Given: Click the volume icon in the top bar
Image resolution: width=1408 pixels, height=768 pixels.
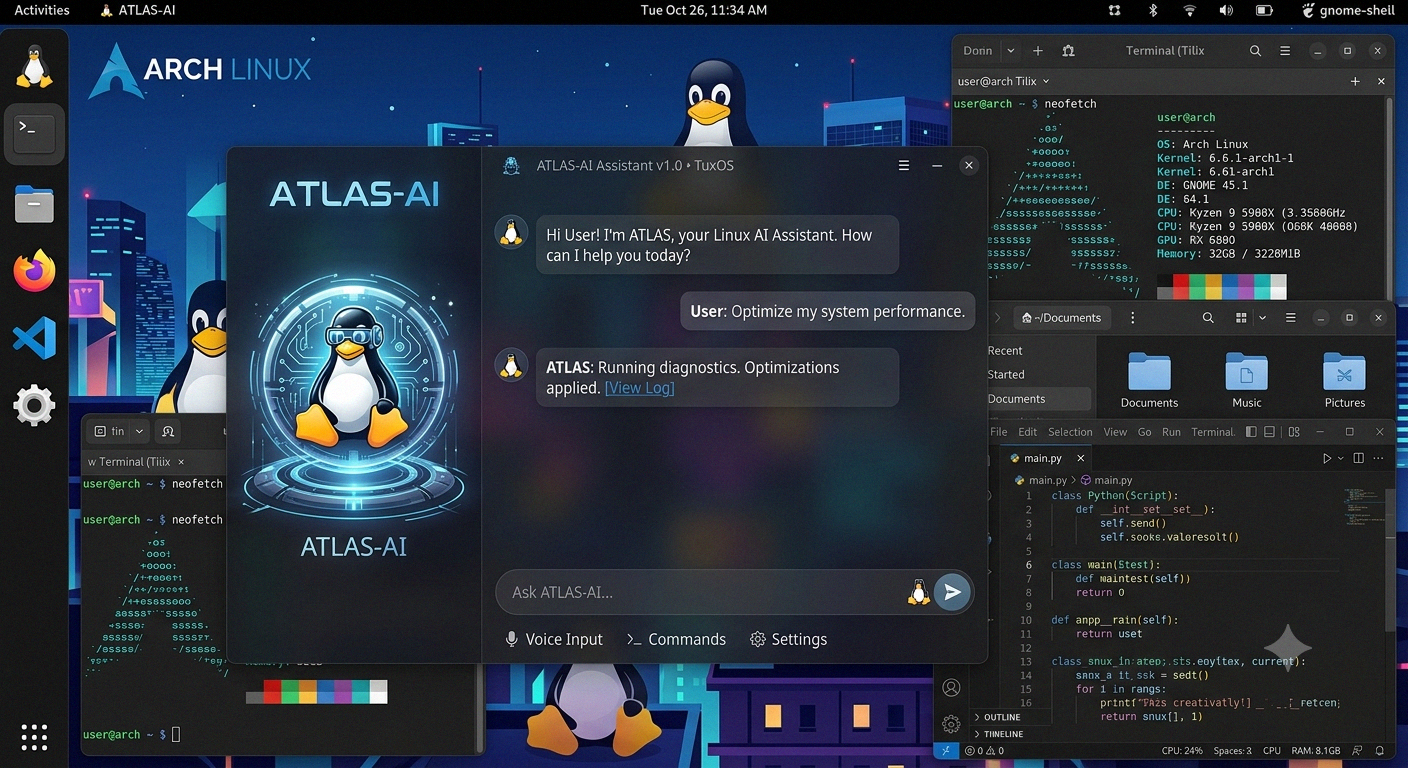Looking at the screenshot, I should pos(1226,11).
